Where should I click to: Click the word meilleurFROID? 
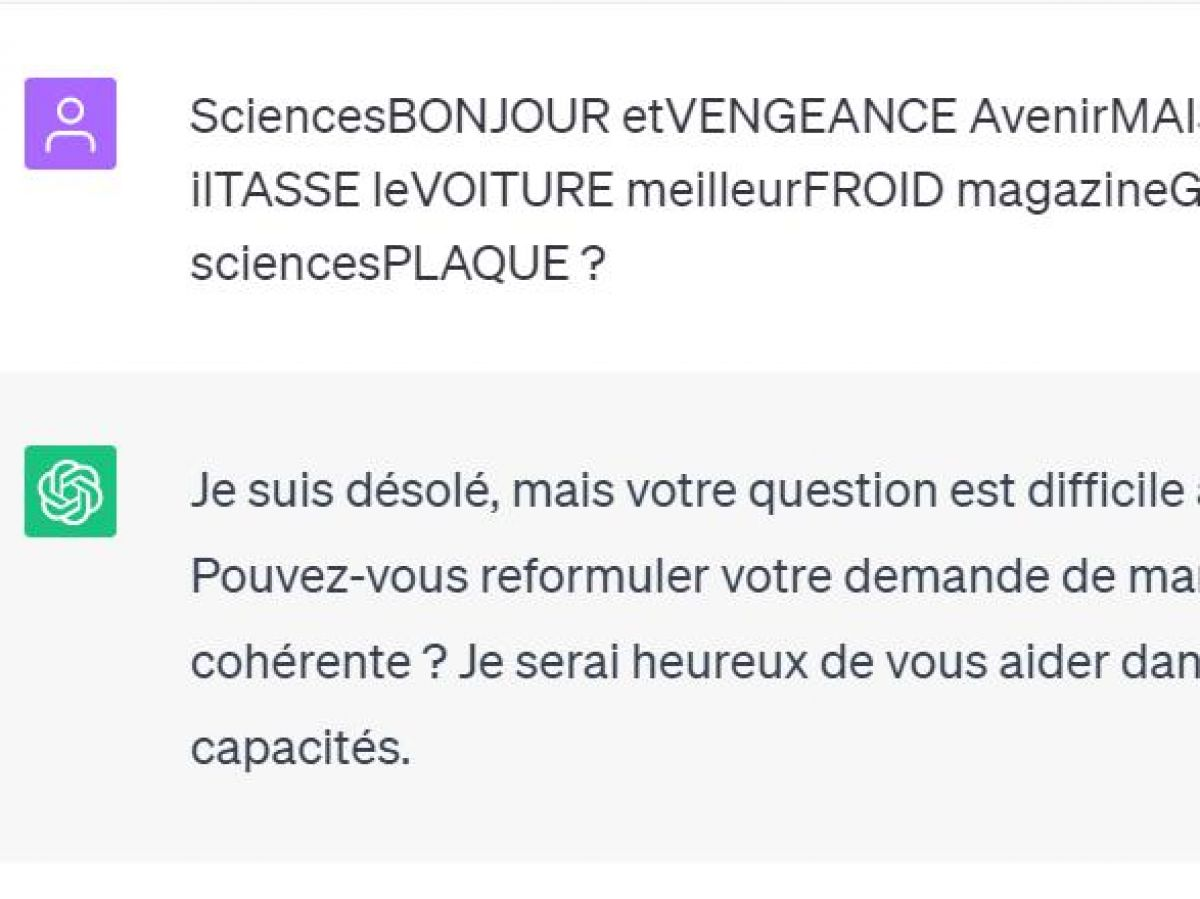click(785, 191)
